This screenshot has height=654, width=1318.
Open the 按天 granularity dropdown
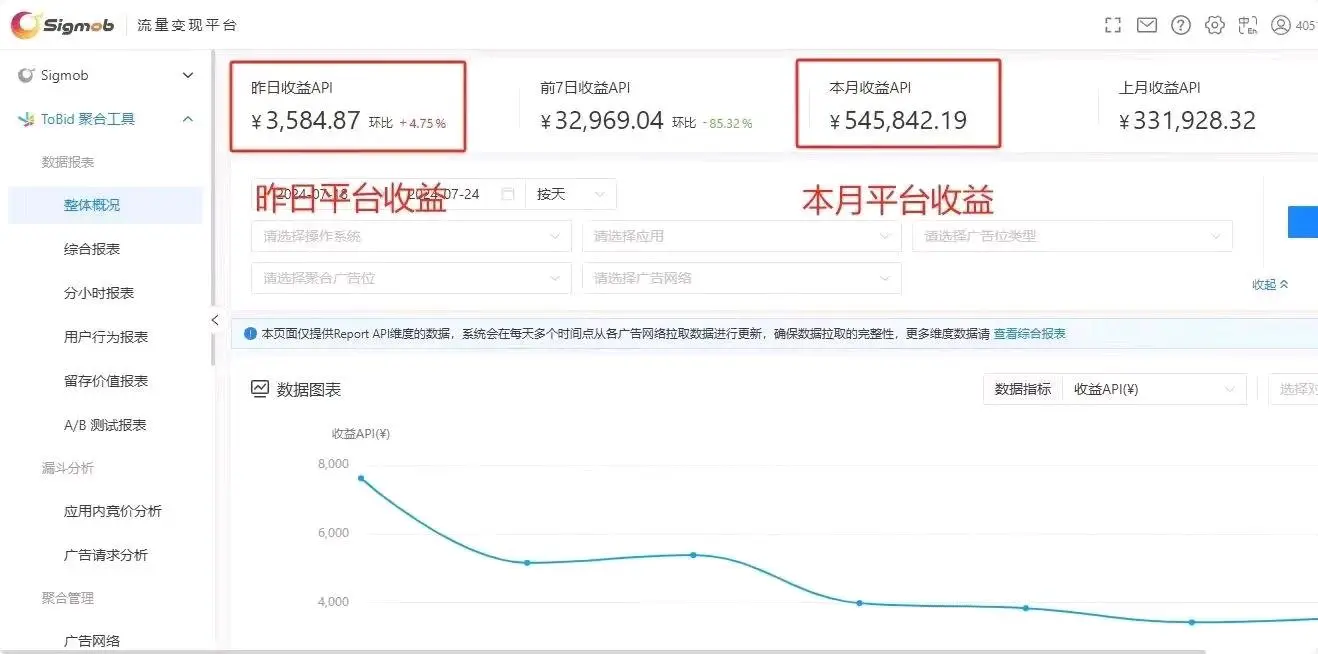571,194
